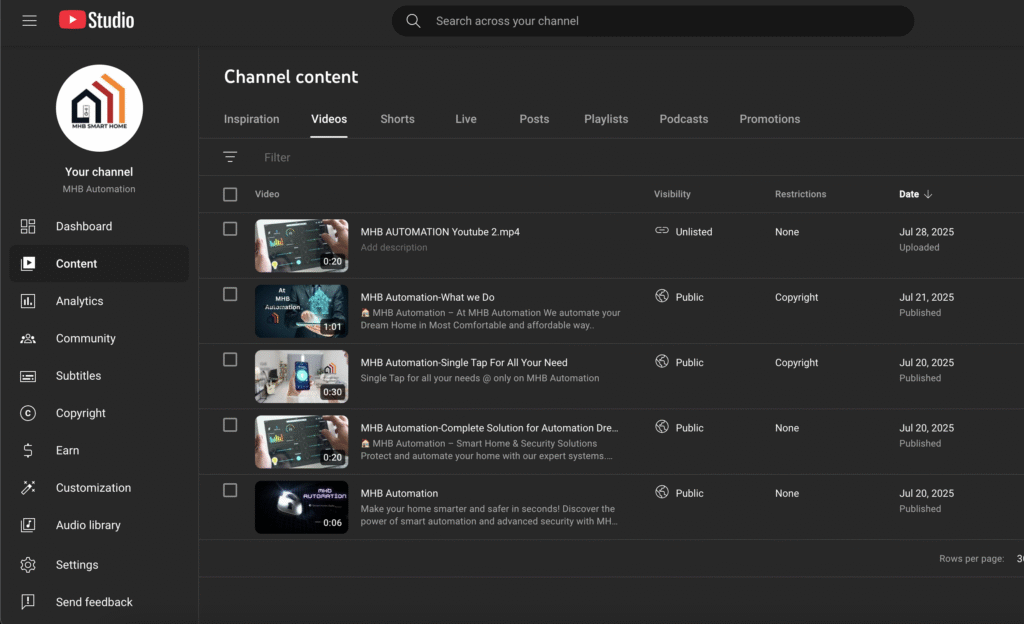Open Dashboard from the sidebar
1024x624 pixels.
(83, 227)
